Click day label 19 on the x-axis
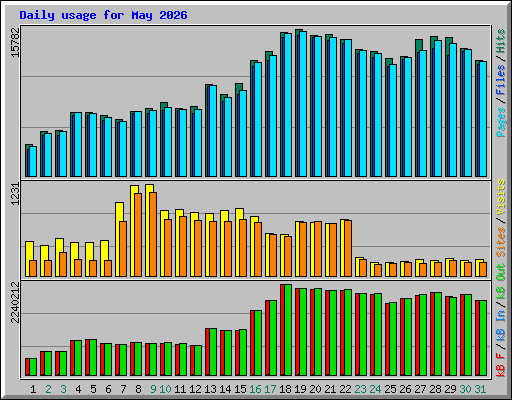The image size is (512, 400). [300, 389]
